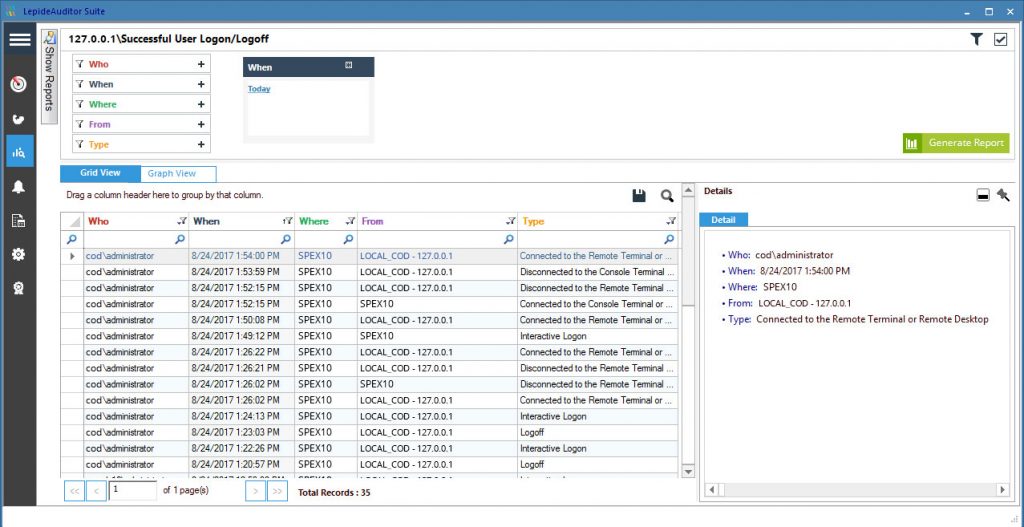Toggle the When filter card's corner box
The width and height of the screenshot is (1024, 527).
(349, 65)
